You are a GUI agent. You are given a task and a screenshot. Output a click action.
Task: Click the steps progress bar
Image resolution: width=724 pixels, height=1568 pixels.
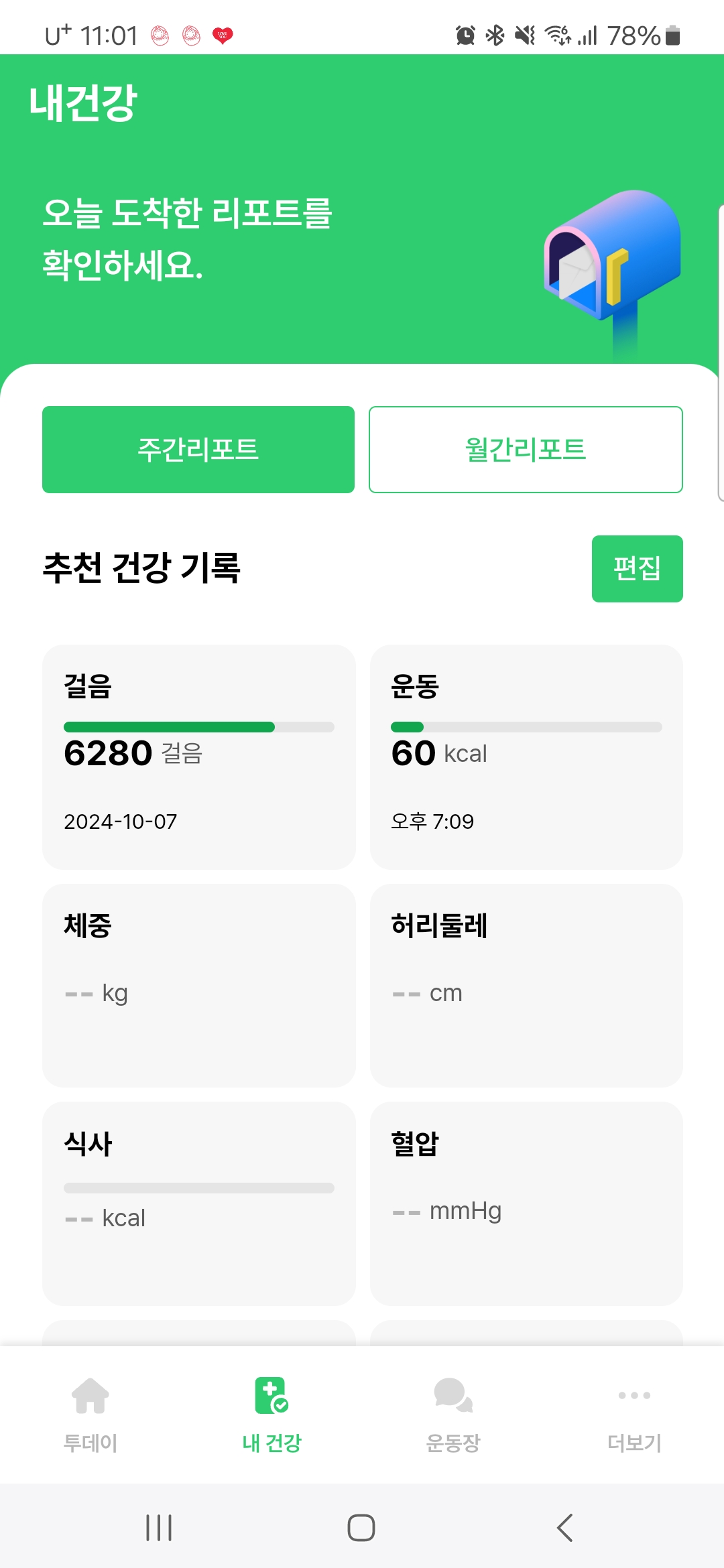pyautogui.click(x=198, y=727)
